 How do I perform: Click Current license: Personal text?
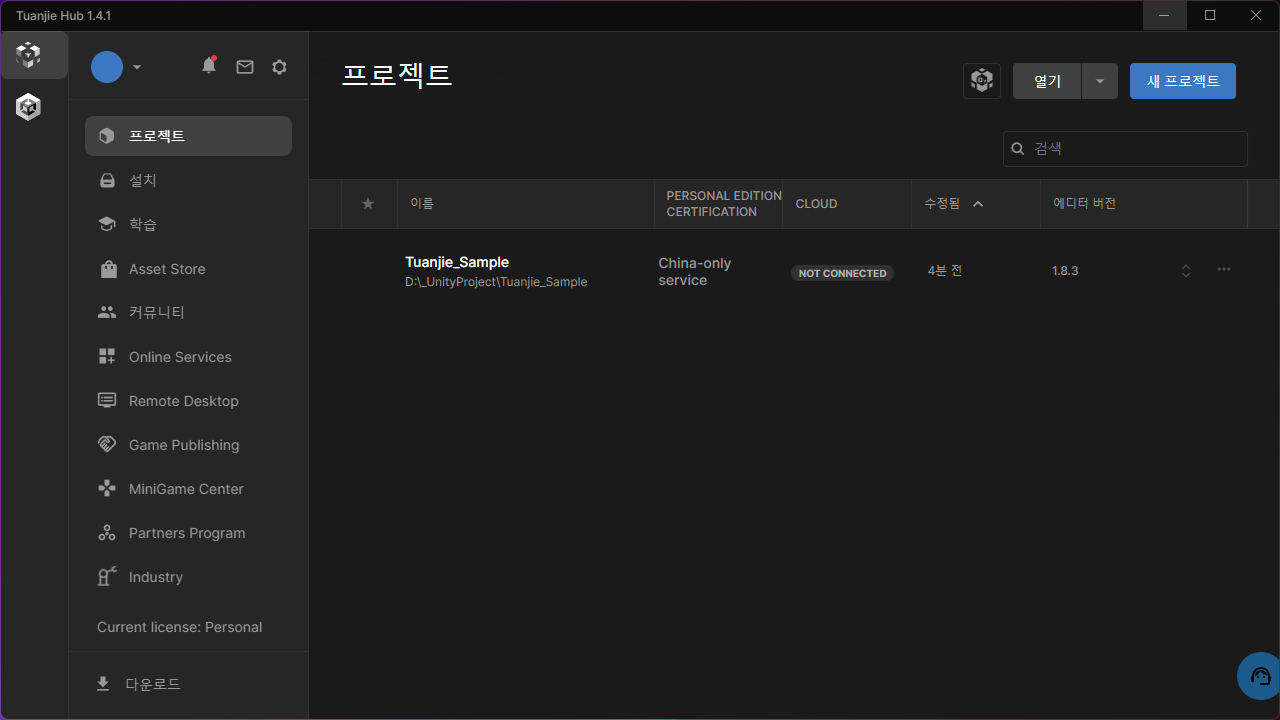coord(180,627)
